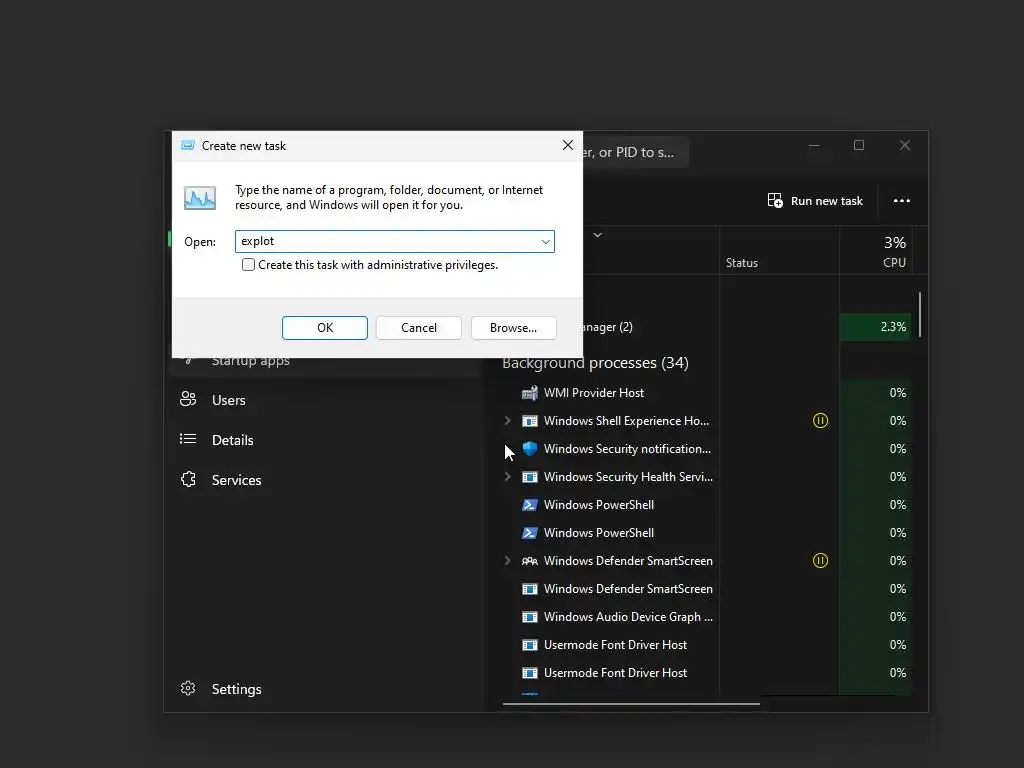Click the Users people icon
The image size is (1024, 768).
(188, 399)
